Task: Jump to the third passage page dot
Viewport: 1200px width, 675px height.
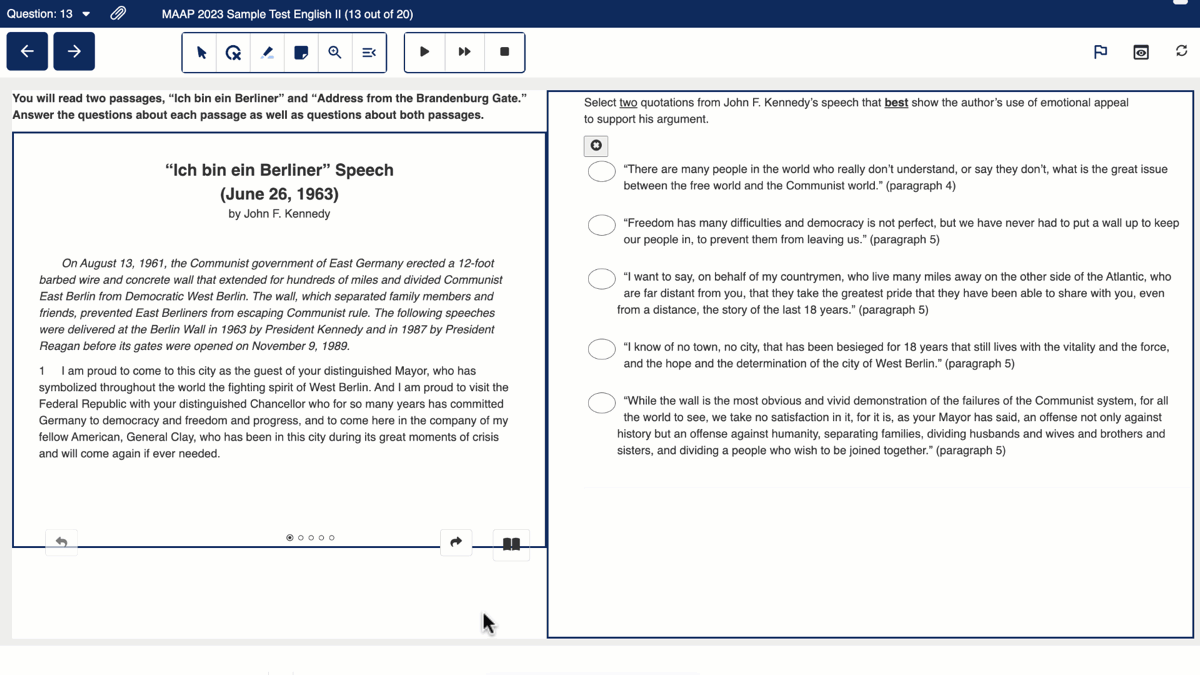Action: pyautogui.click(x=311, y=538)
